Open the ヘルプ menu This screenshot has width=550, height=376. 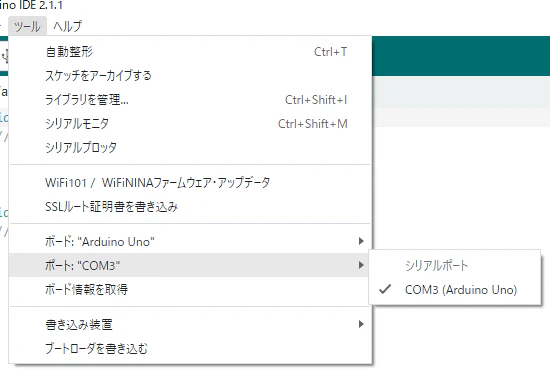67,26
